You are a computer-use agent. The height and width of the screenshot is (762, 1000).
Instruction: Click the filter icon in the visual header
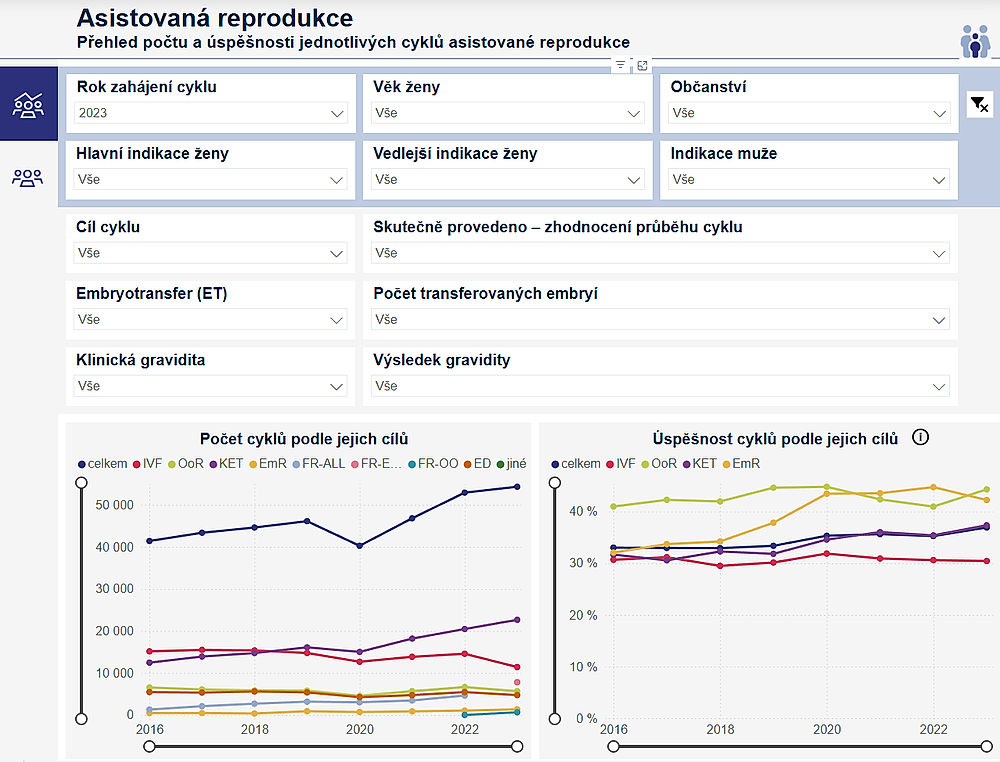click(621, 64)
